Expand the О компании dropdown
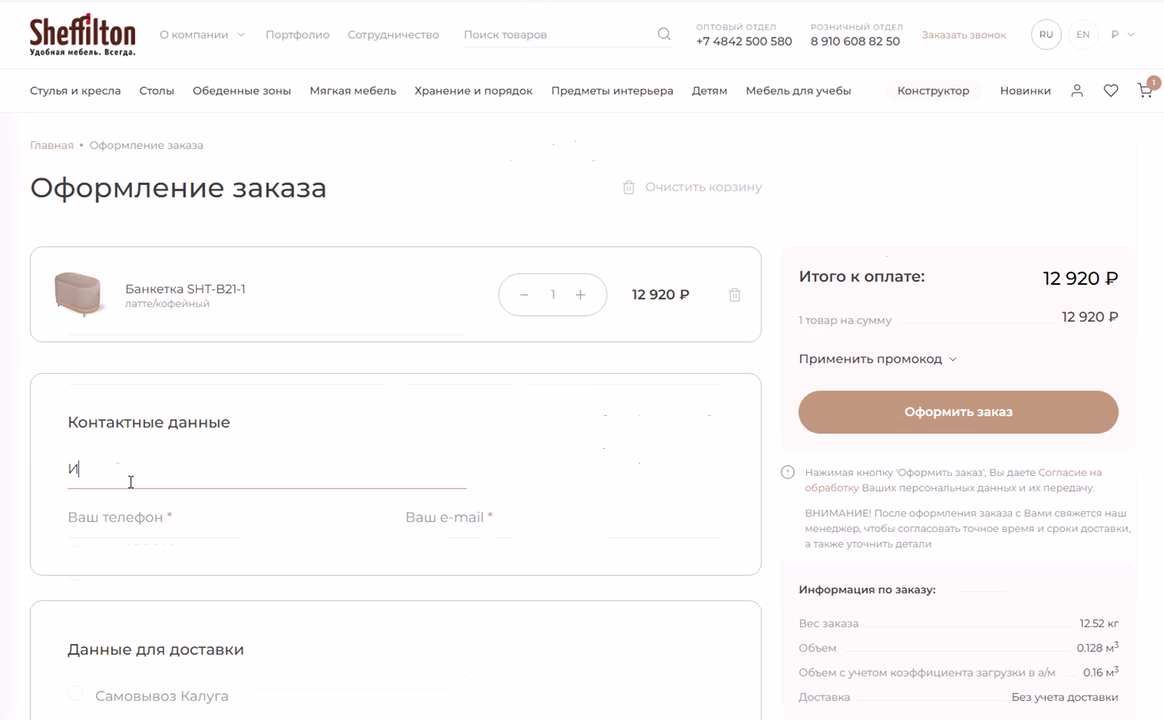Image resolution: width=1164 pixels, height=720 pixels. 202,34
